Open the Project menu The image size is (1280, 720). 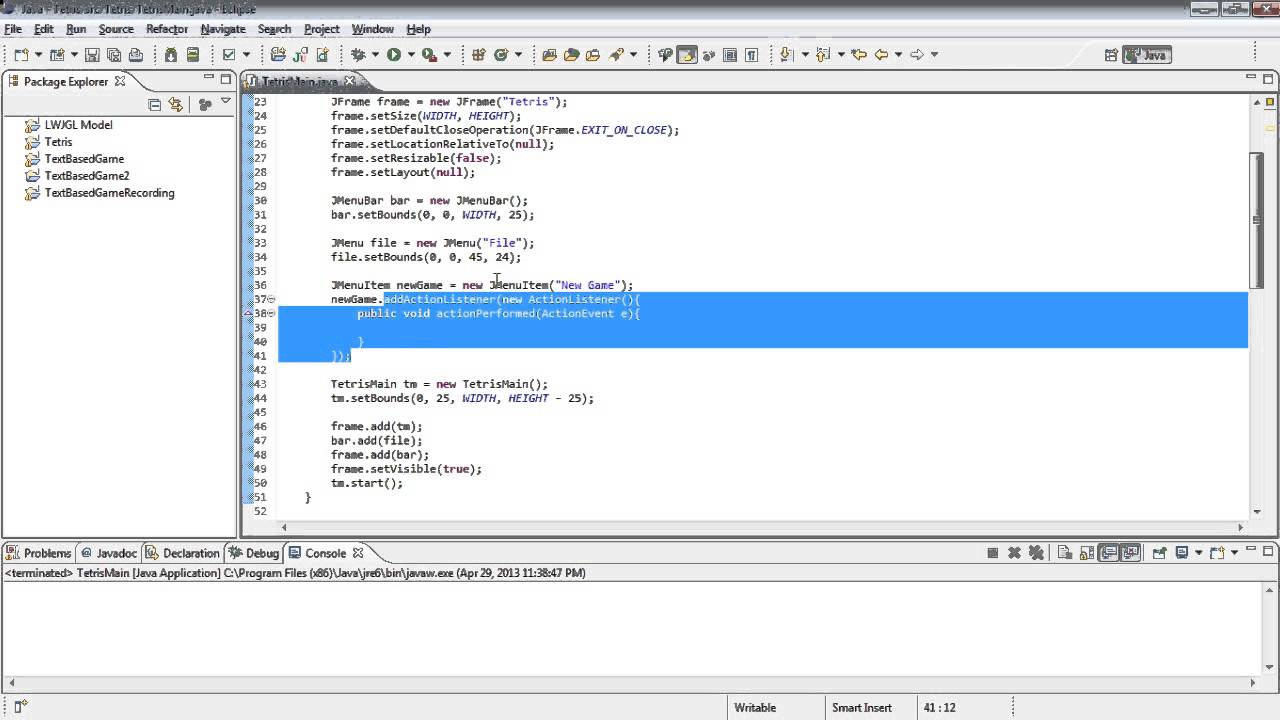click(x=321, y=29)
